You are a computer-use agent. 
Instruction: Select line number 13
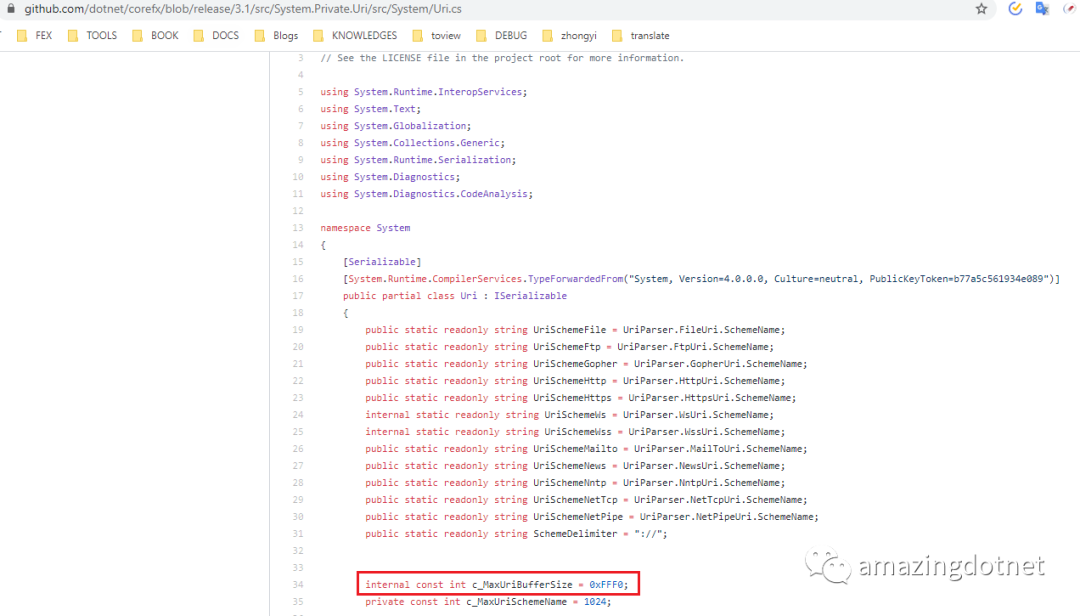298,227
